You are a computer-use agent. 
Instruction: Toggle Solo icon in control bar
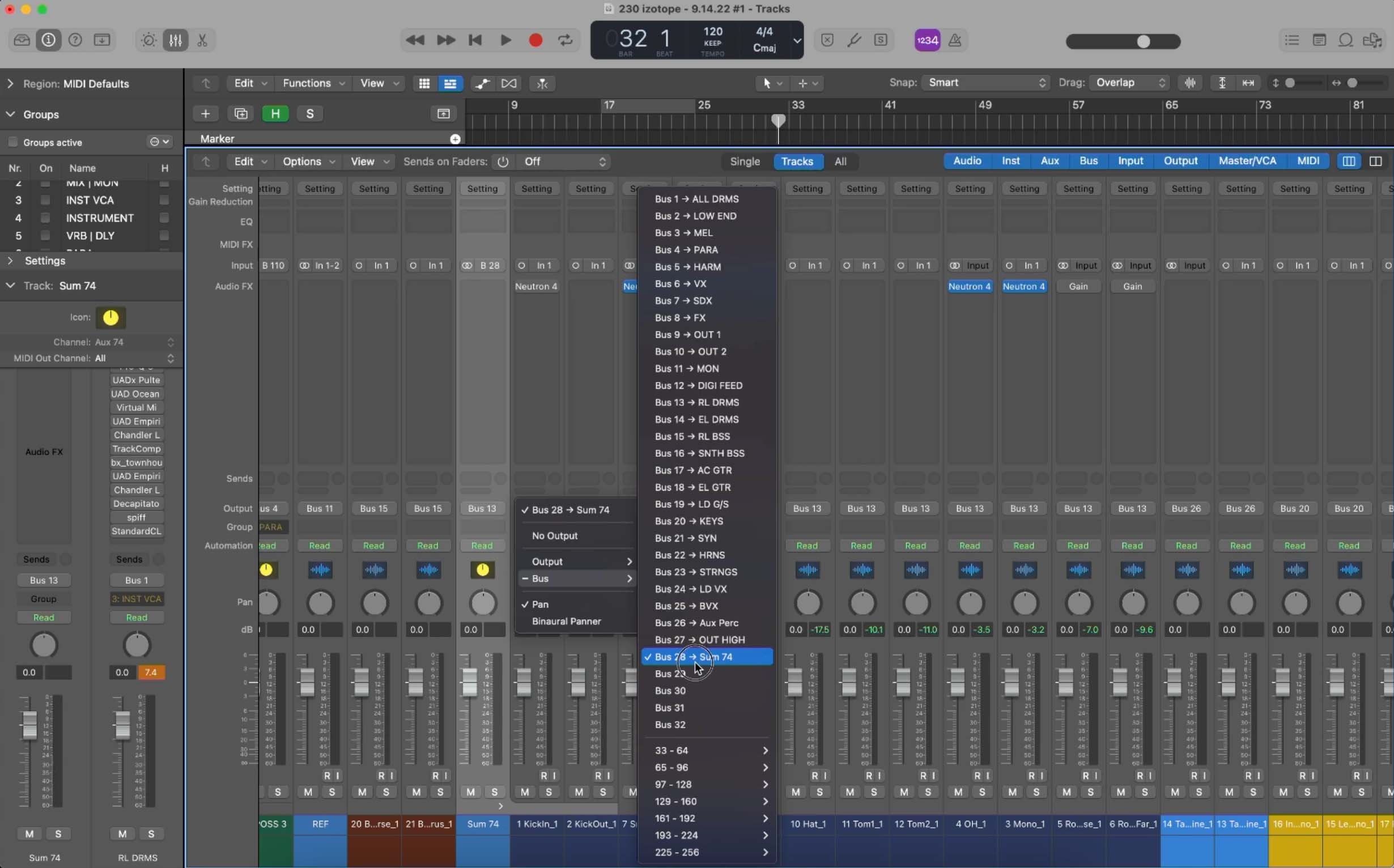(x=881, y=40)
